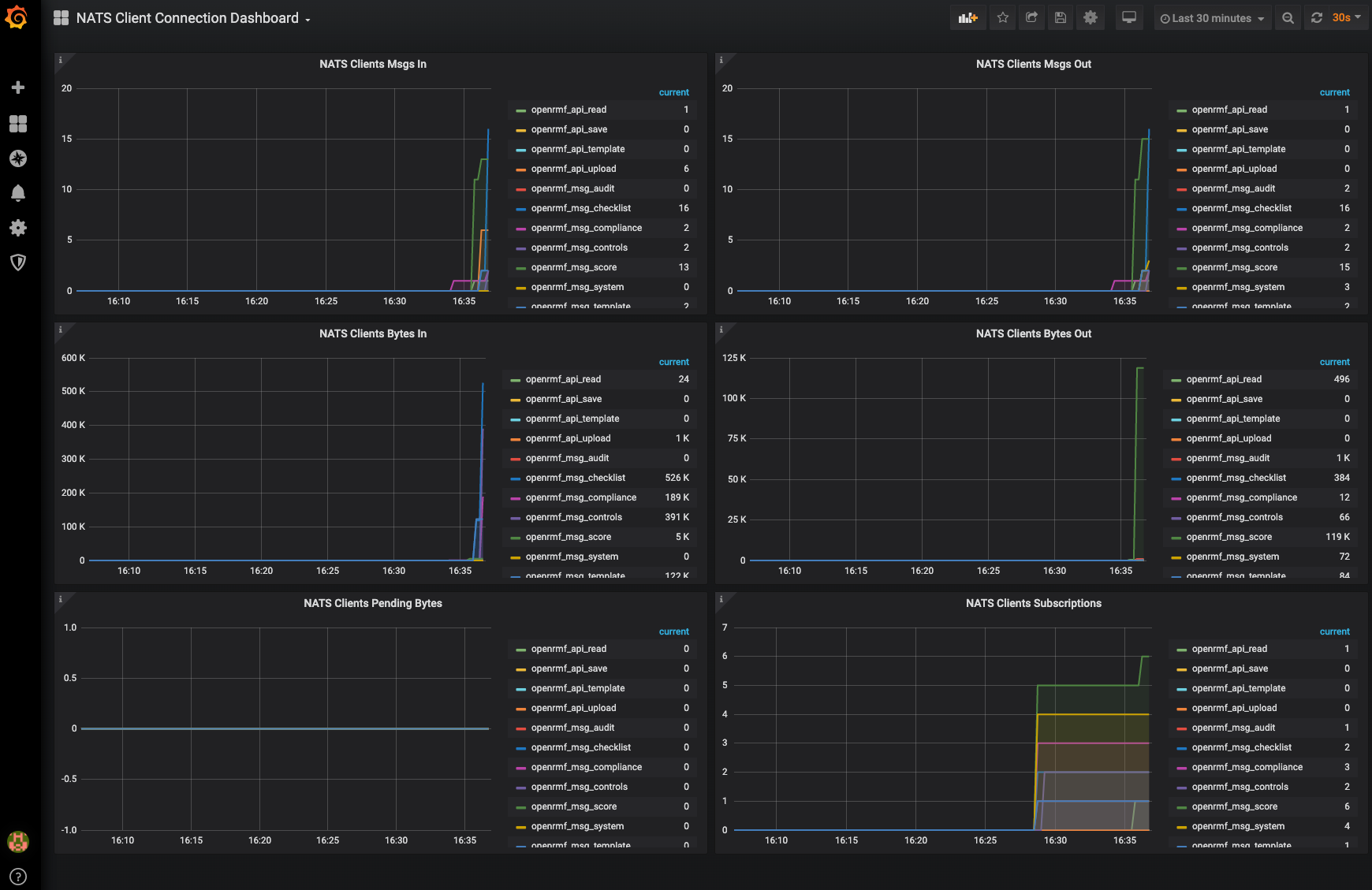Toggle openrmf_api_read series in Msgs In legend
The image size is (1372, 890).
569,110
